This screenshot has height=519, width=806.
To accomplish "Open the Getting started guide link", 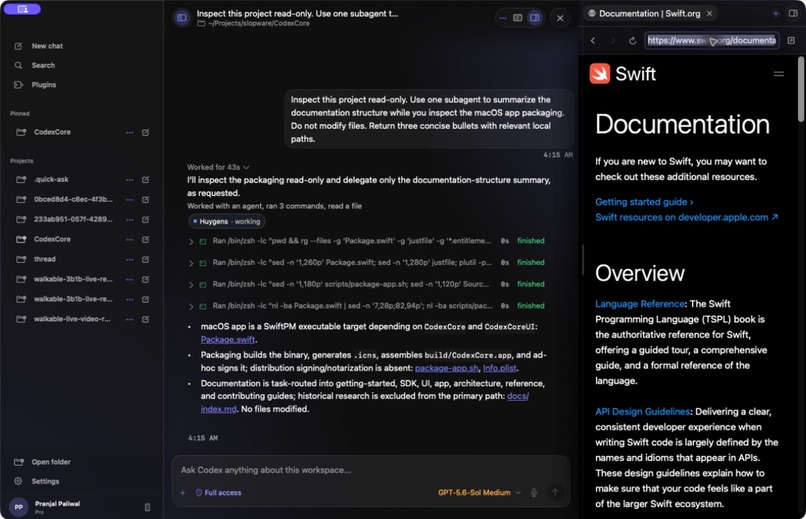I will 644,202.
